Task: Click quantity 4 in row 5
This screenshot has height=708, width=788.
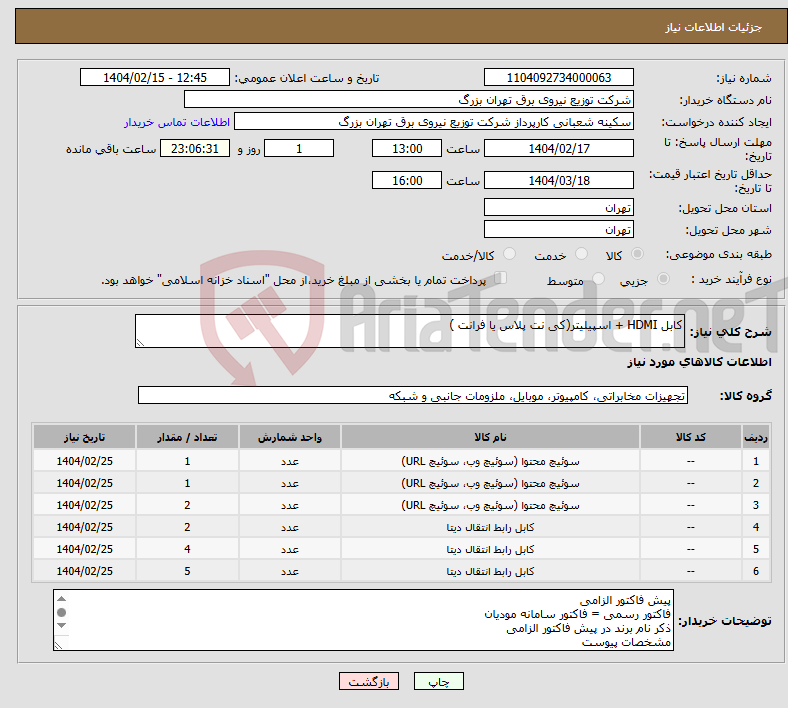Action: tap(187, 549)
